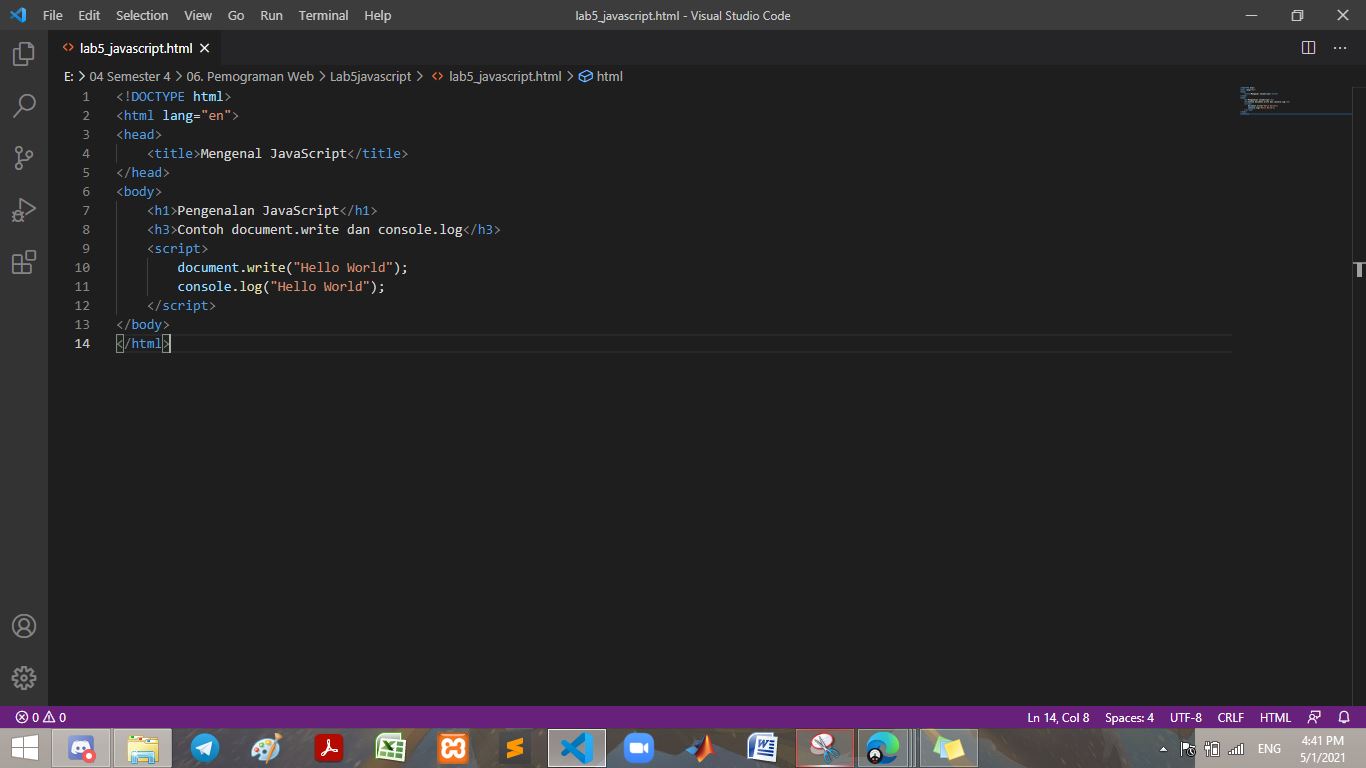The height and width of the screenshot is (768, 1366).
Task: Open the editor More Actions menu
Action: [x=1340, y=47]
